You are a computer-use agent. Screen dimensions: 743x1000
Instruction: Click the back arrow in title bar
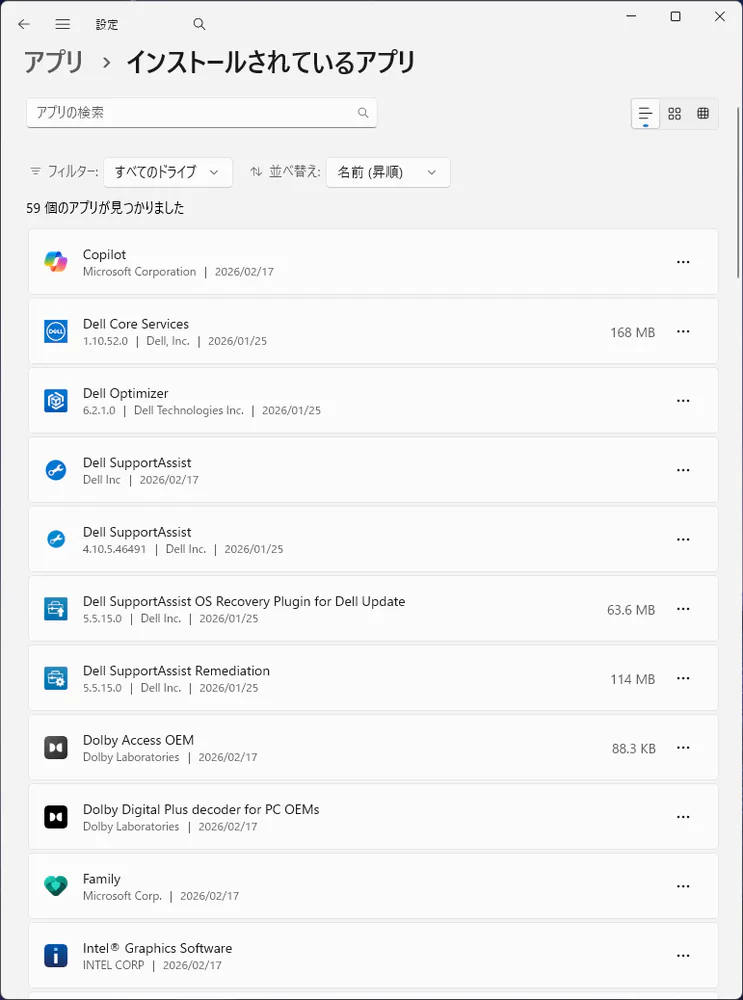pyautogui.click(x=24, y=24)
